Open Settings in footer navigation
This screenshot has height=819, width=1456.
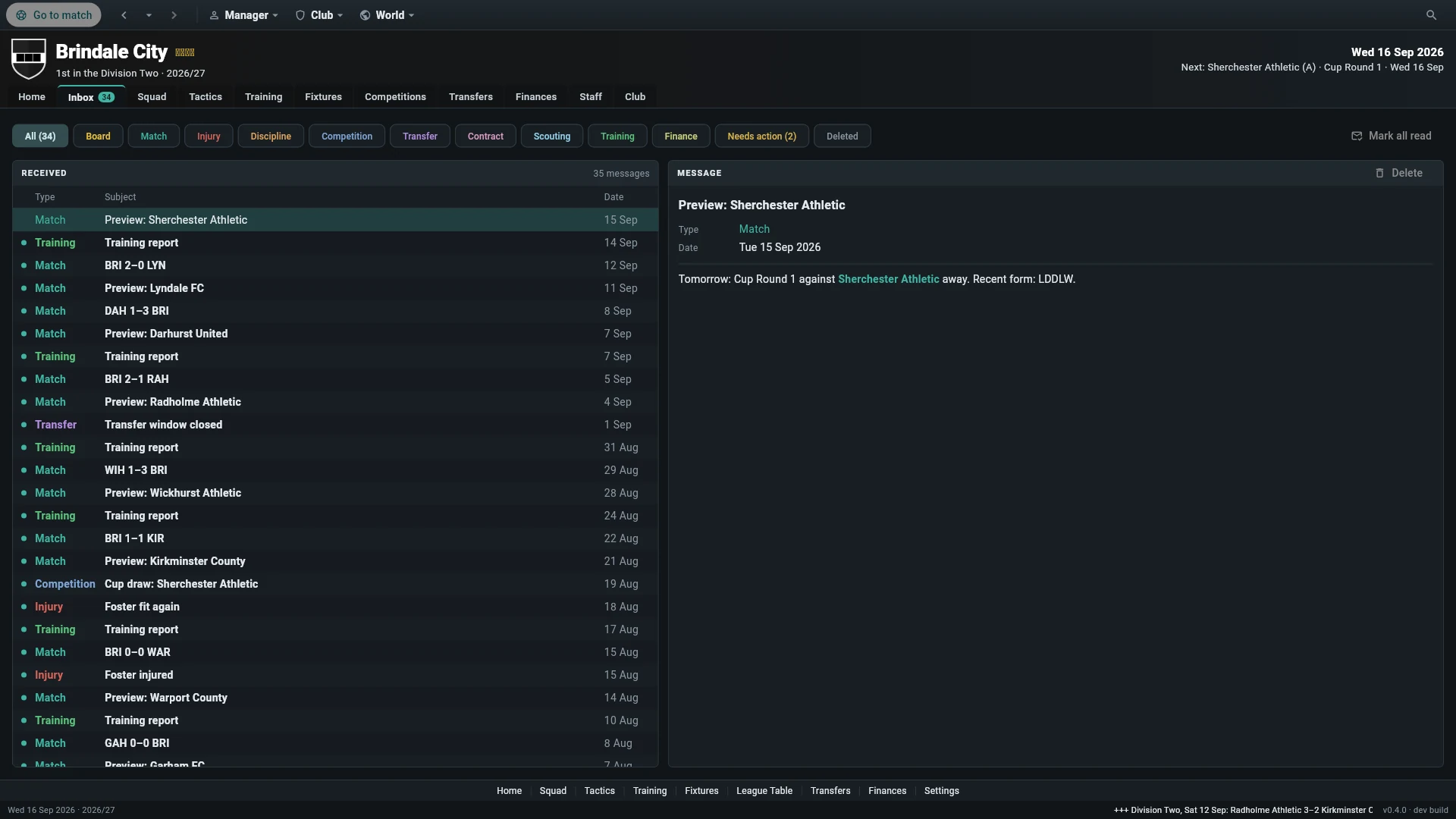point(941,791)
